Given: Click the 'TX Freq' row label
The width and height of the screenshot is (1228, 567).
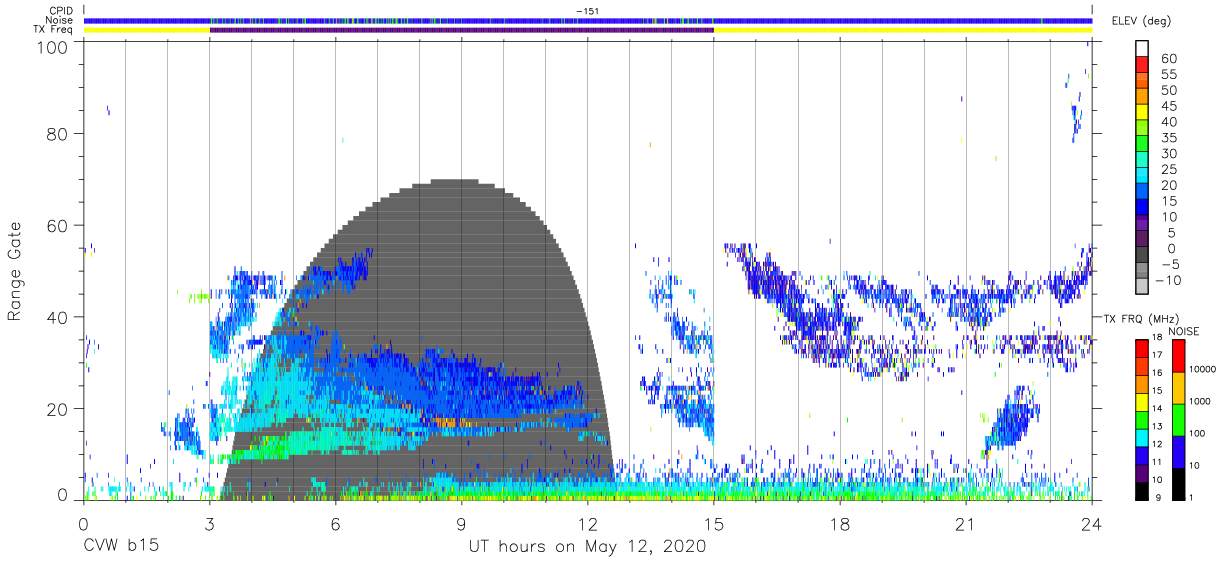Looking at the screenshot, I should [54, 30].
